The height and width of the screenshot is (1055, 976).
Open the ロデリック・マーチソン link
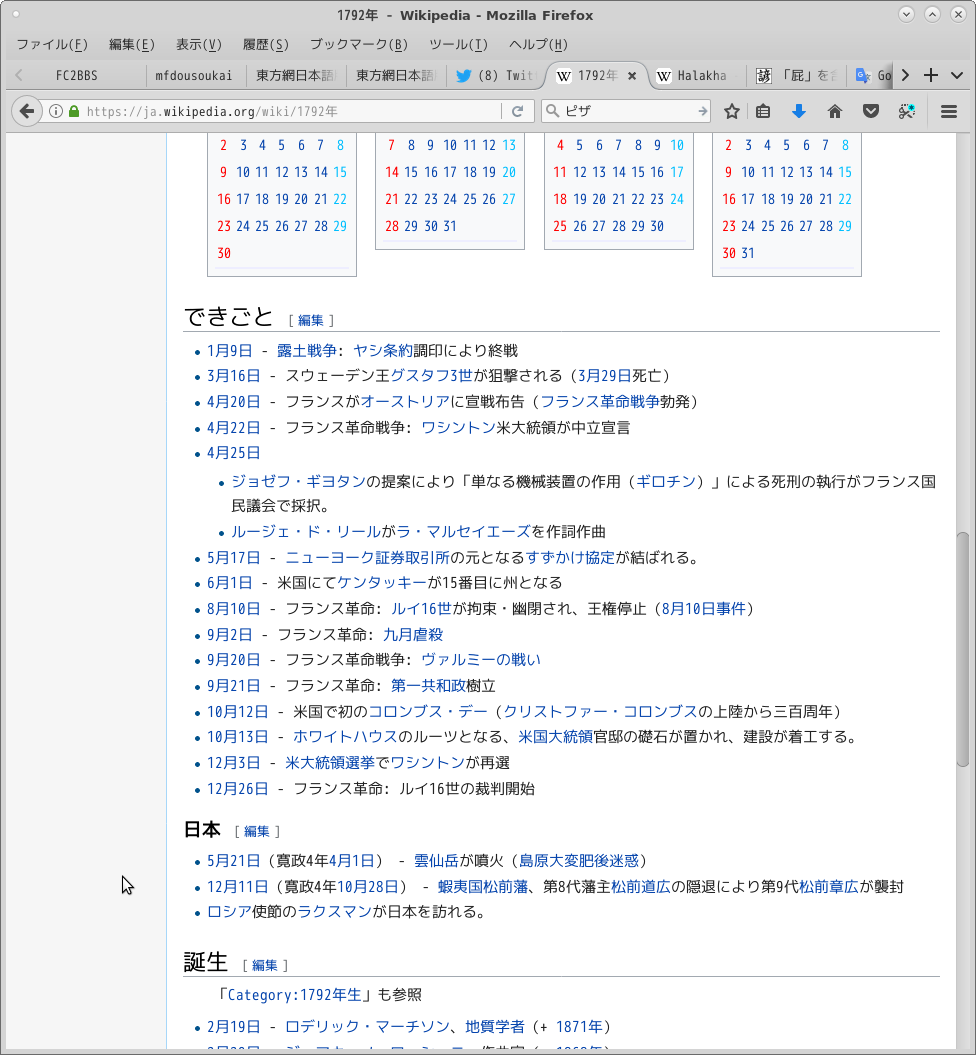click(x=367, y=1027)
